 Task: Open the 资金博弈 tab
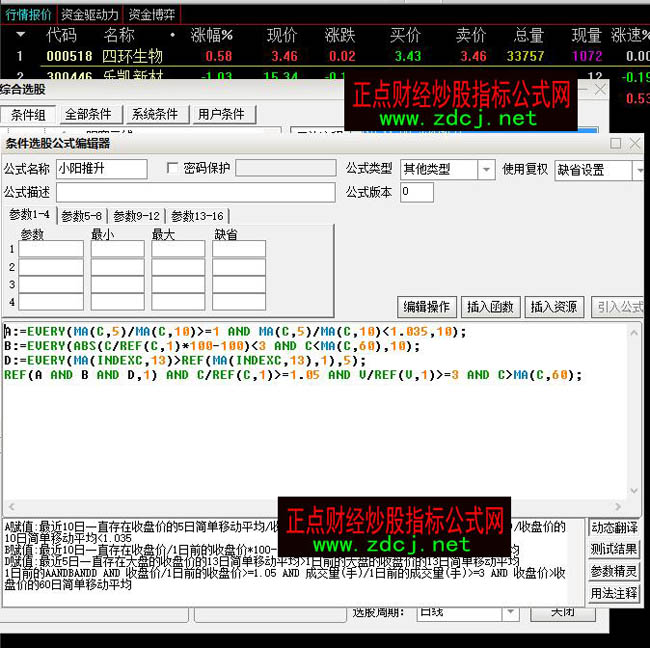point(152,14)
